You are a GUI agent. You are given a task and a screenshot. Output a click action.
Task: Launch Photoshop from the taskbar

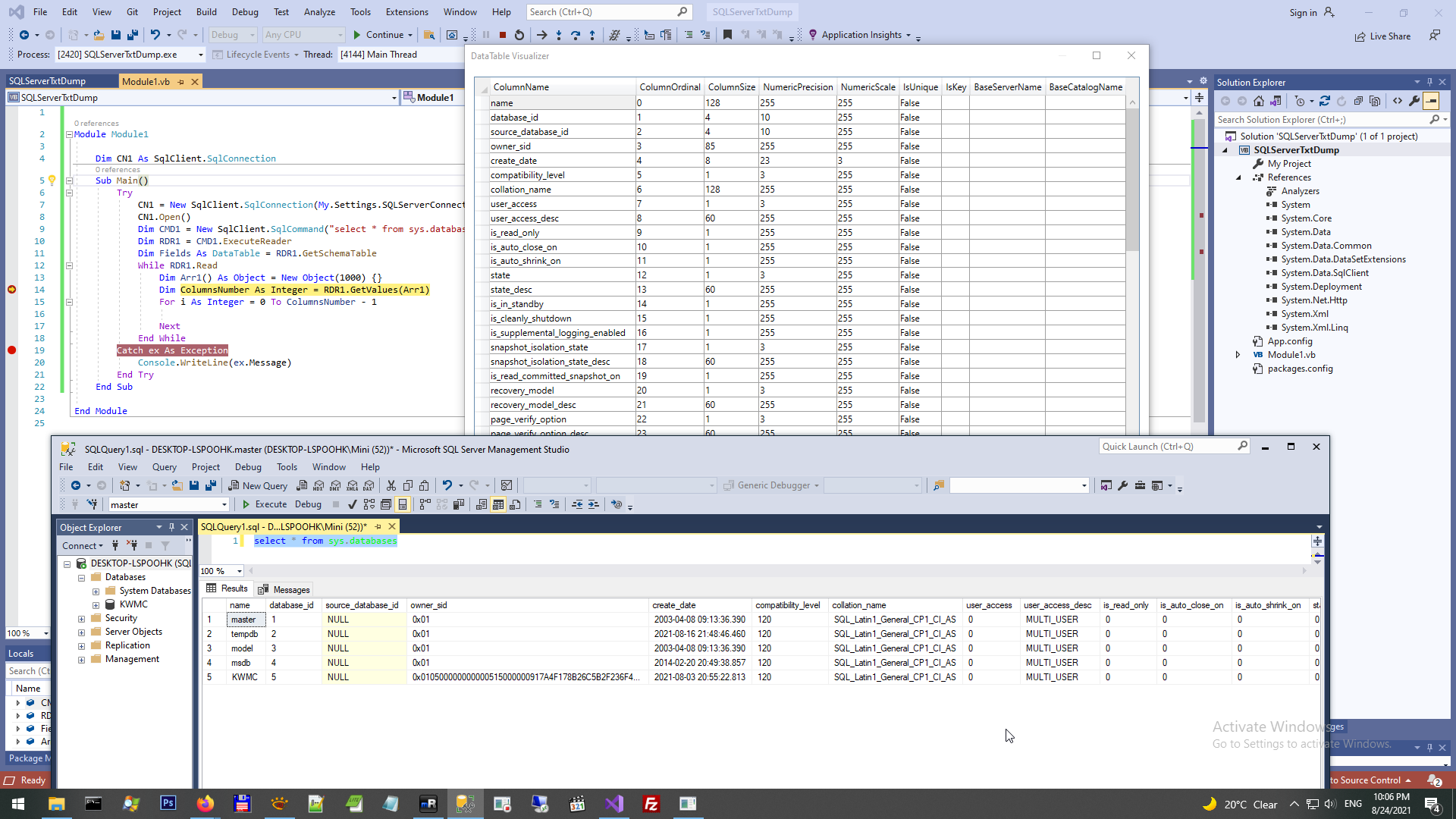pyautogui.click(x=168, y=803)
